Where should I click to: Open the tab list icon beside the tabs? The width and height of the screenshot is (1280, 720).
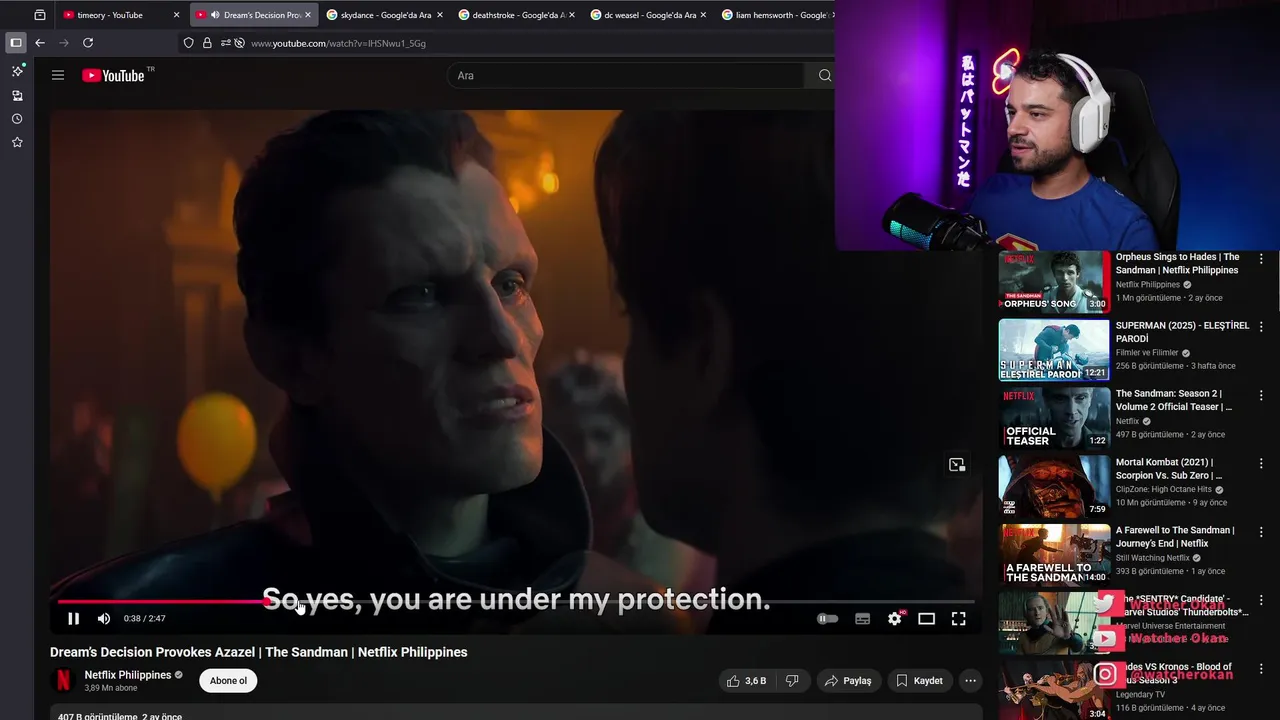(x=40, y=15)
